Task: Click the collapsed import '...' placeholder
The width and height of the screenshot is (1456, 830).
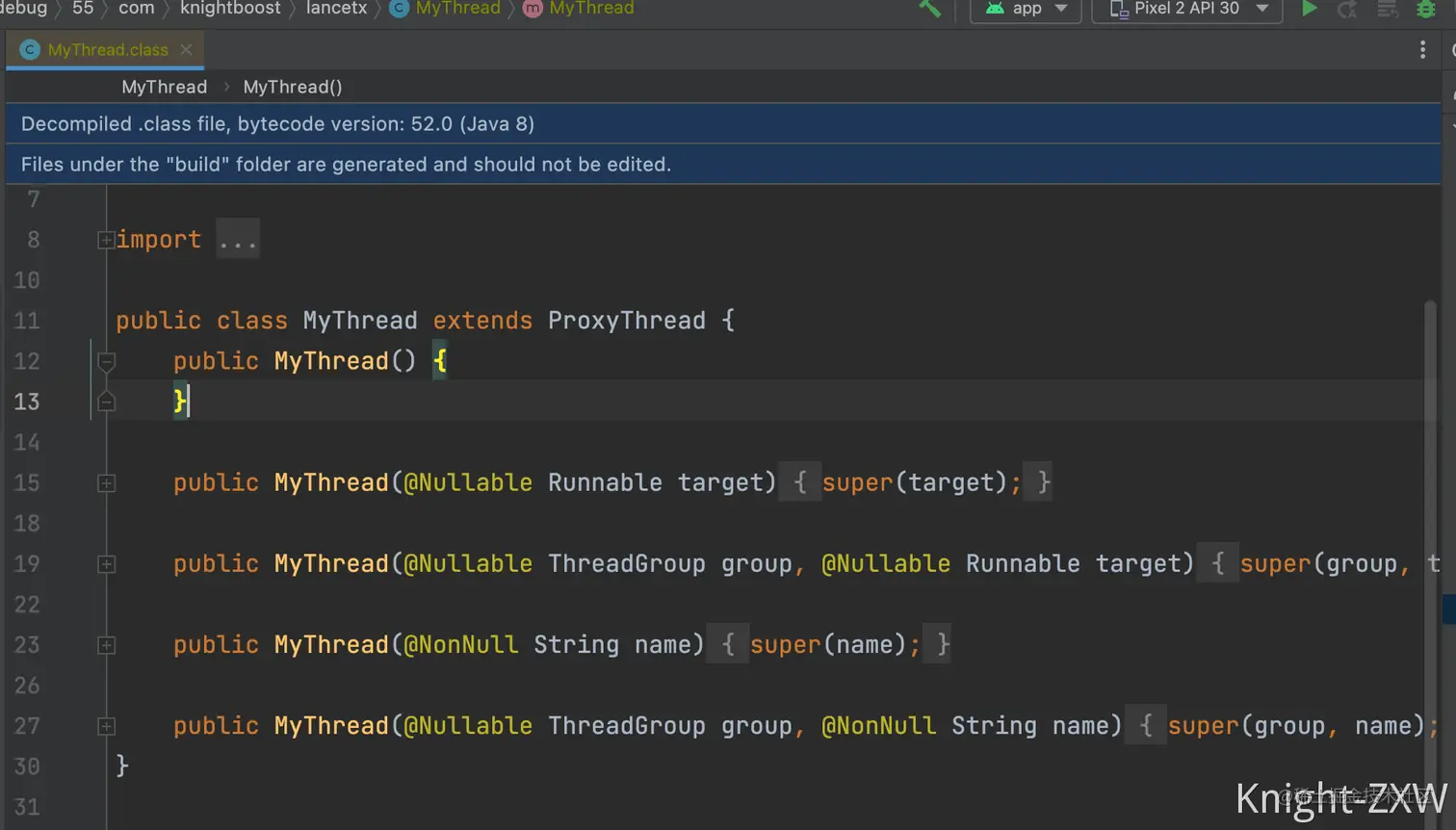Action: [237, 240]
